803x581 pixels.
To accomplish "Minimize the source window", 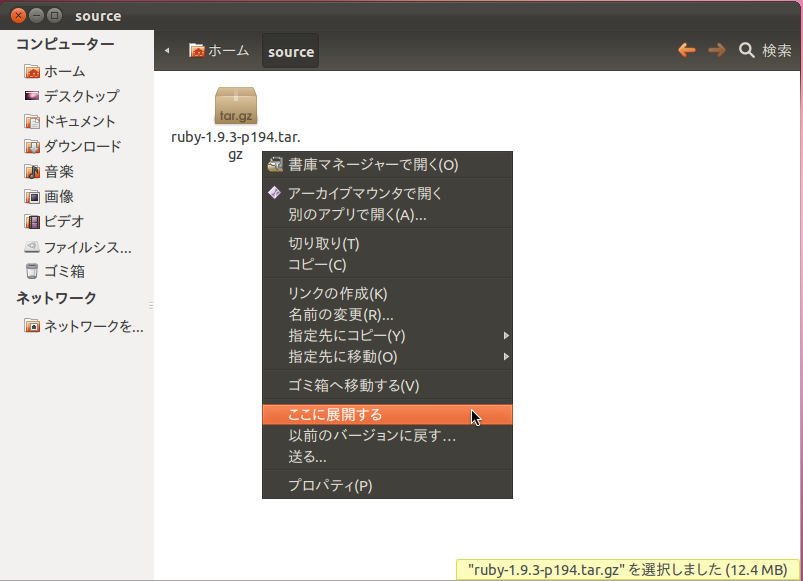I will point(36,15).
